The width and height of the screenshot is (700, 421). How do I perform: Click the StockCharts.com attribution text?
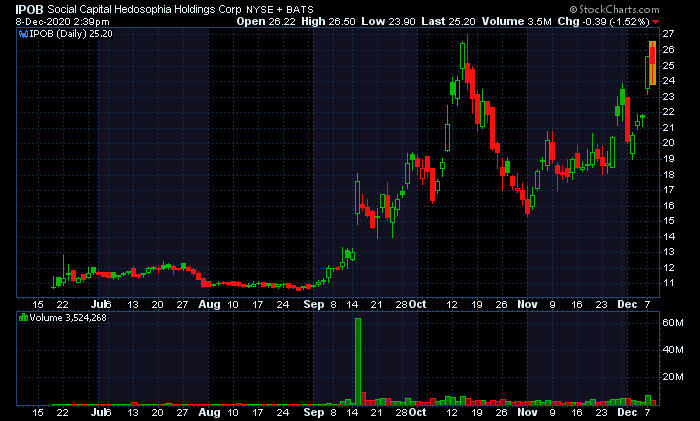point(614,9)
